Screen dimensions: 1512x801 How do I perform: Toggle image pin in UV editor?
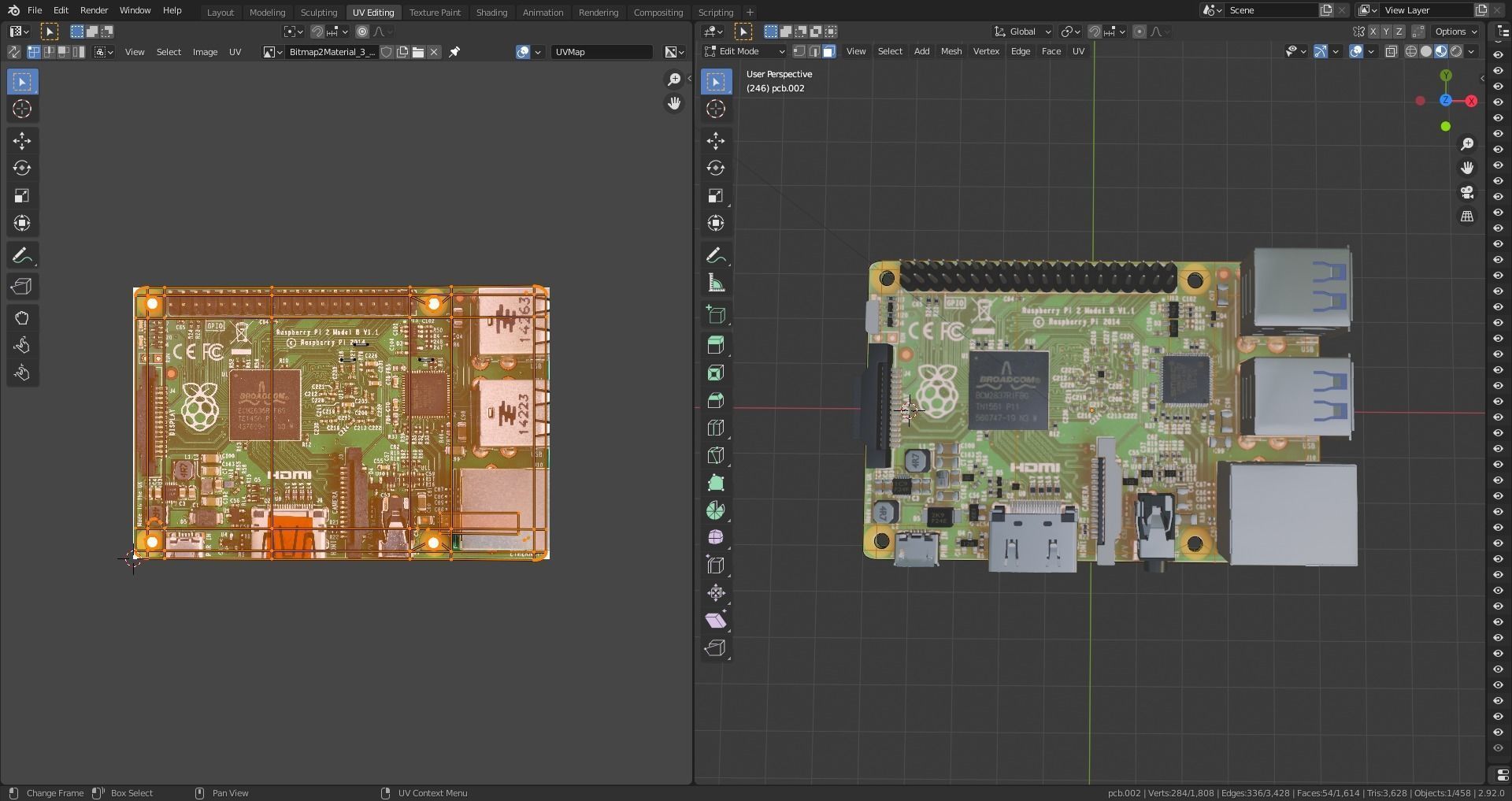pos(454,52)
